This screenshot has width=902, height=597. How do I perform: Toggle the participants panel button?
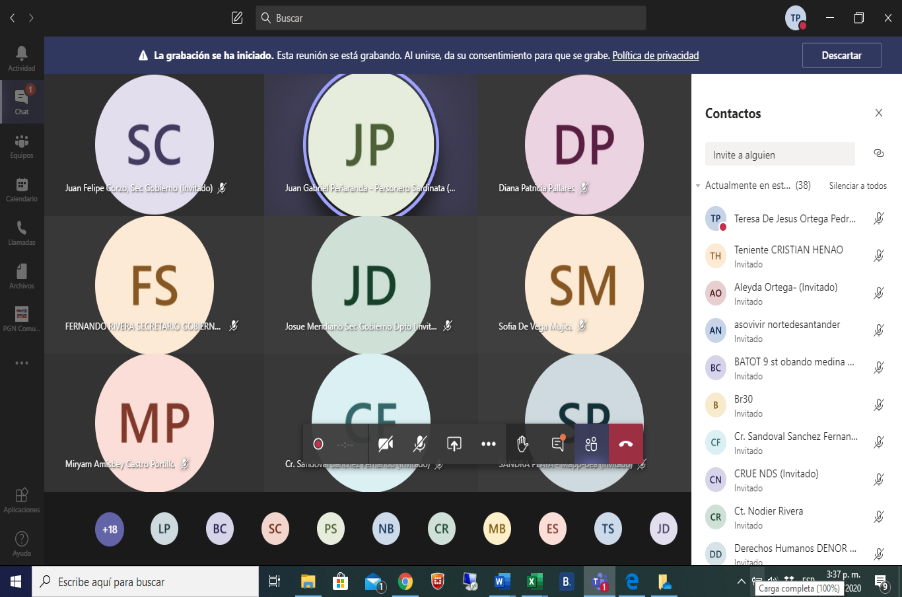pyautogui.click(x=591, y=444)
